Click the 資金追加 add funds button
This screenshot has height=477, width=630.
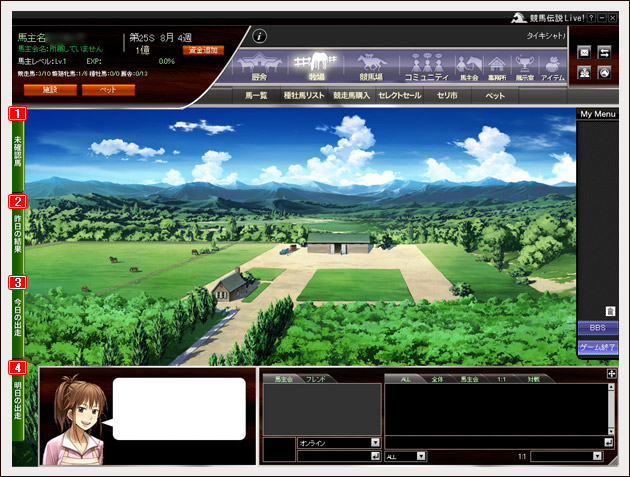(x=203, y=50)
